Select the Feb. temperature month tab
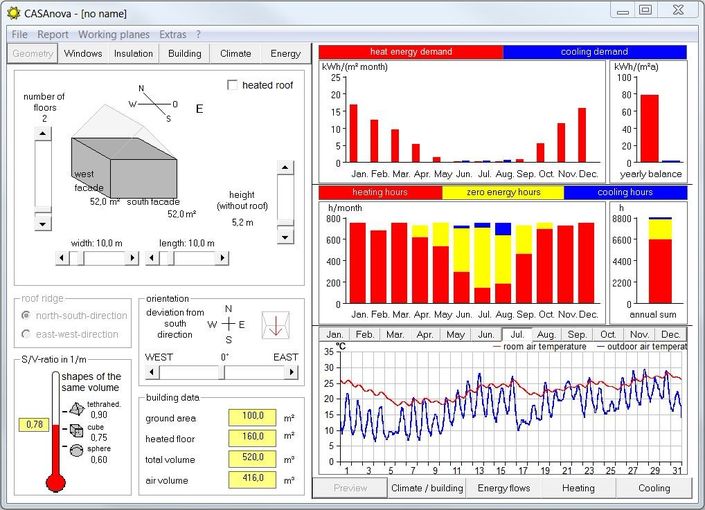Viewport: 705px width, 510px height. (x=365, y=334)
